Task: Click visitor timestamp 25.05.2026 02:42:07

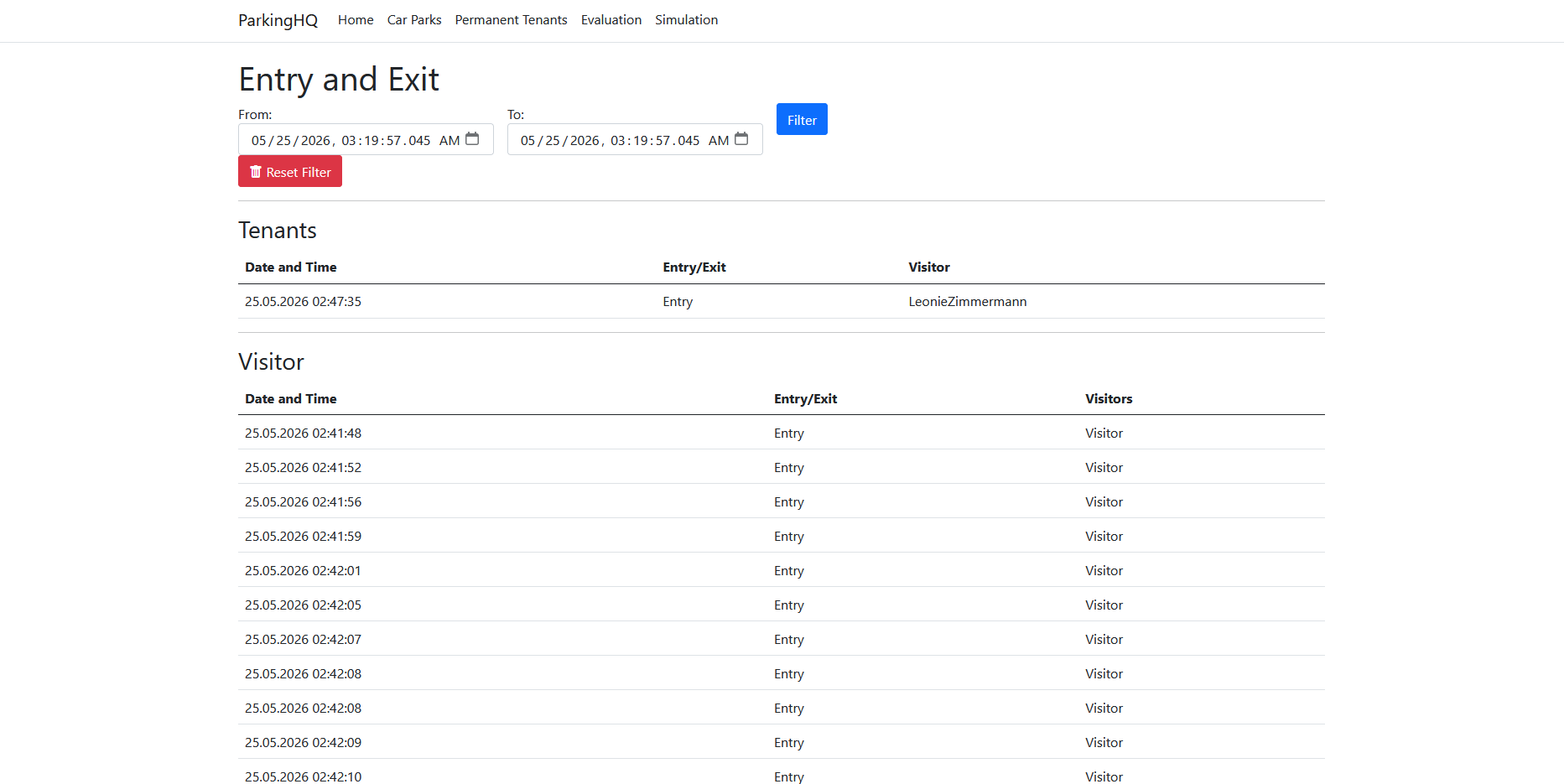Action: [x=303, y=640]
